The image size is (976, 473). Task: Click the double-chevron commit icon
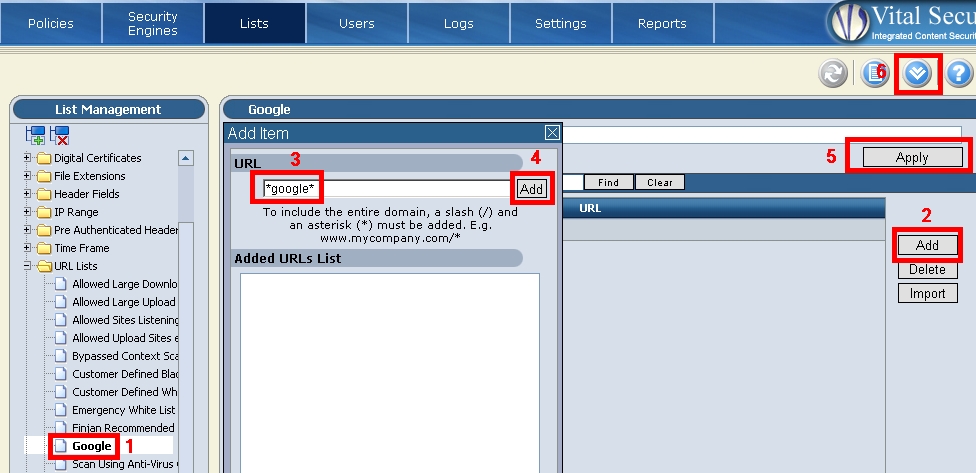918,73
